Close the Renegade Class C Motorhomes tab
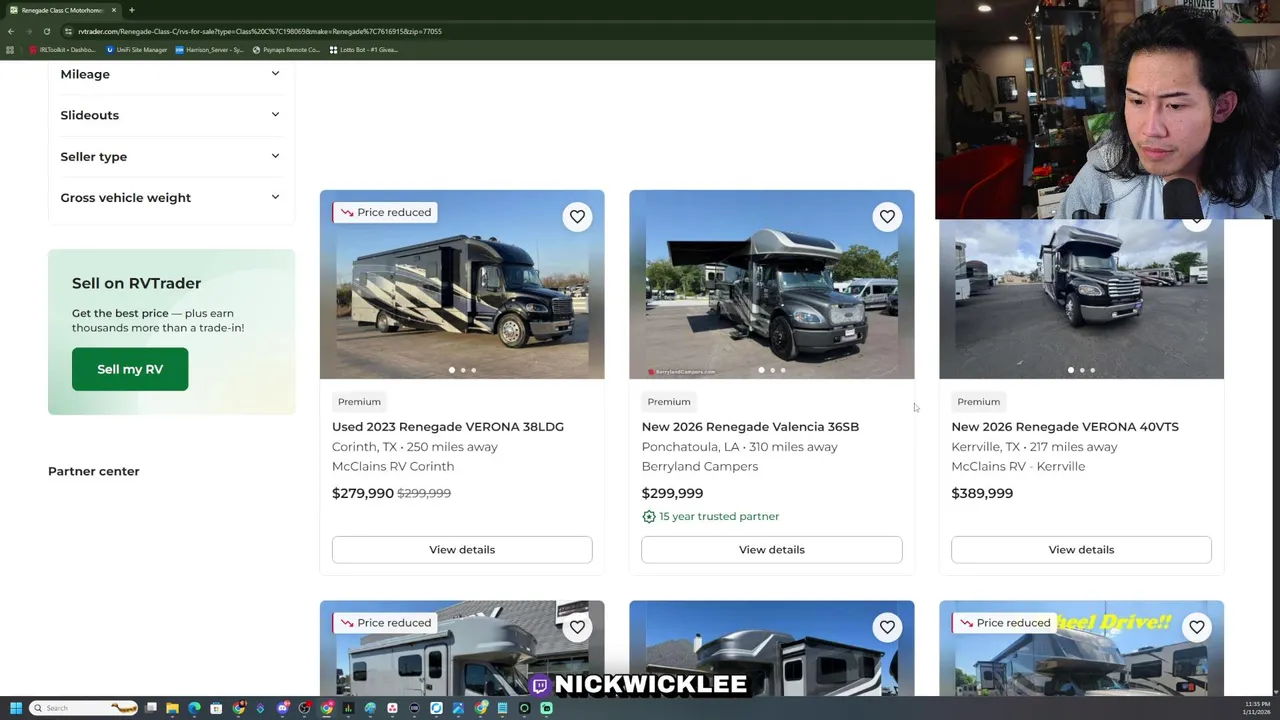The image size is (1280, 720). click(x=113, y=10)
